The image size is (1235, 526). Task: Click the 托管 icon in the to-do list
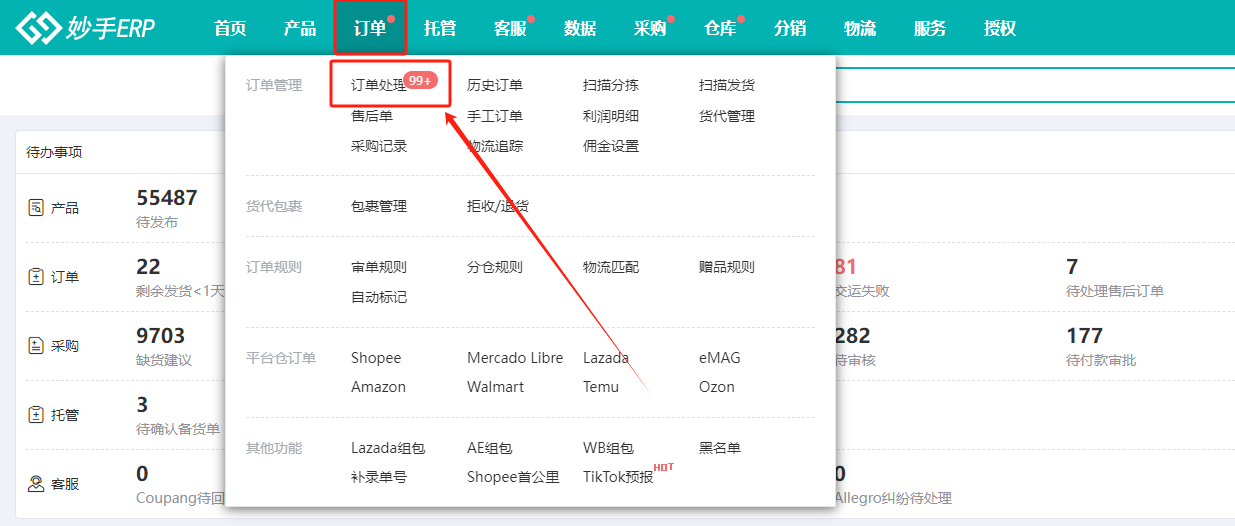click(36, 414)
